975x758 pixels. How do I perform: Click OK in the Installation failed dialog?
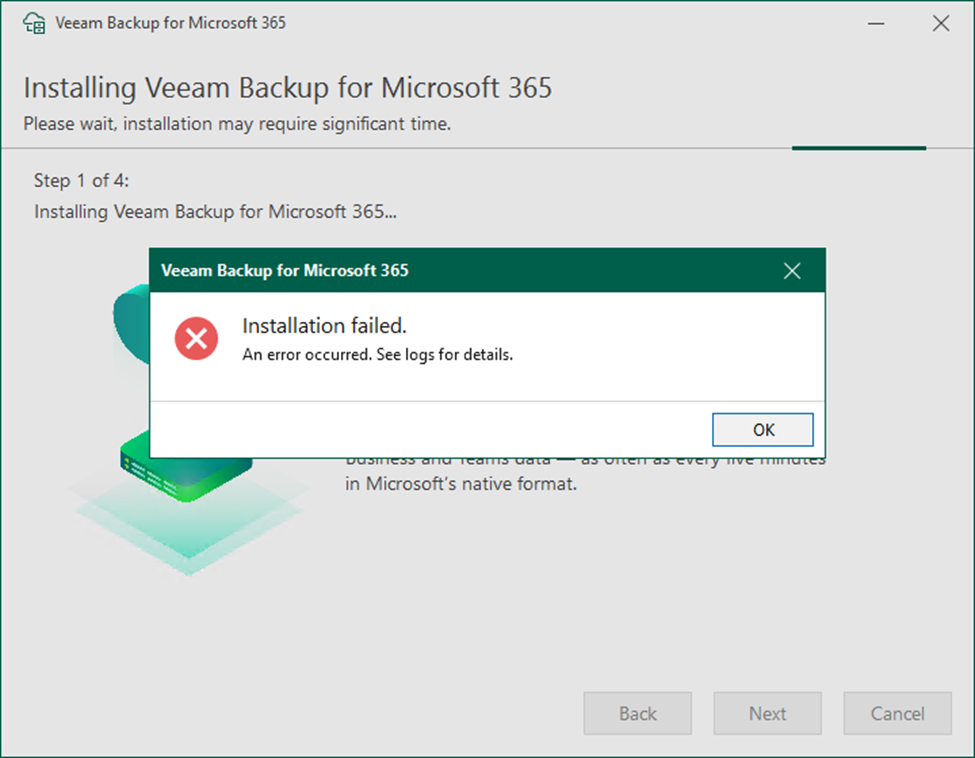[x=762, y=430]
